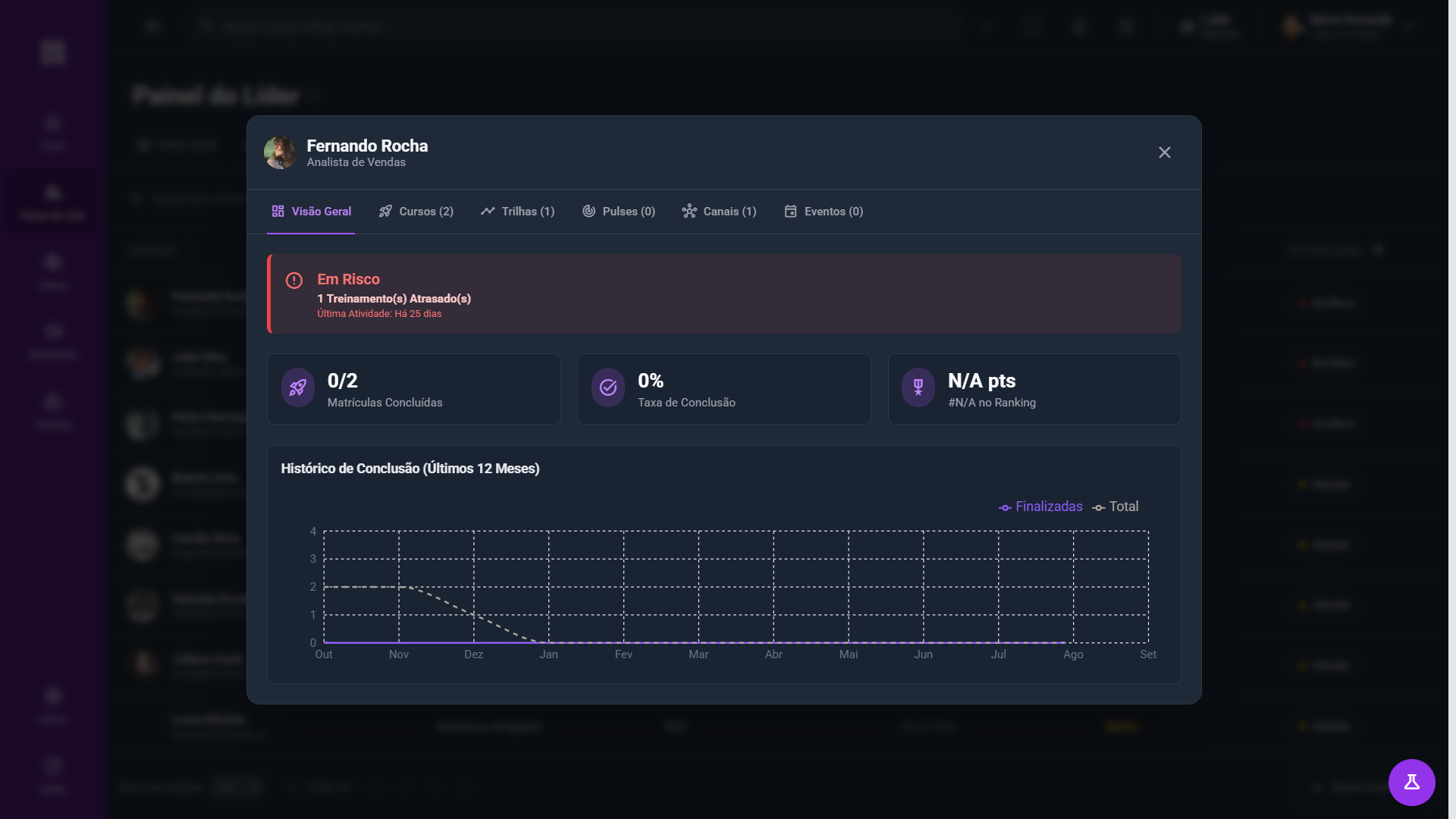Click the checkmark icon beside Taxa de Conclusão
Screen dimensions: 1456x819
point(608,388)
